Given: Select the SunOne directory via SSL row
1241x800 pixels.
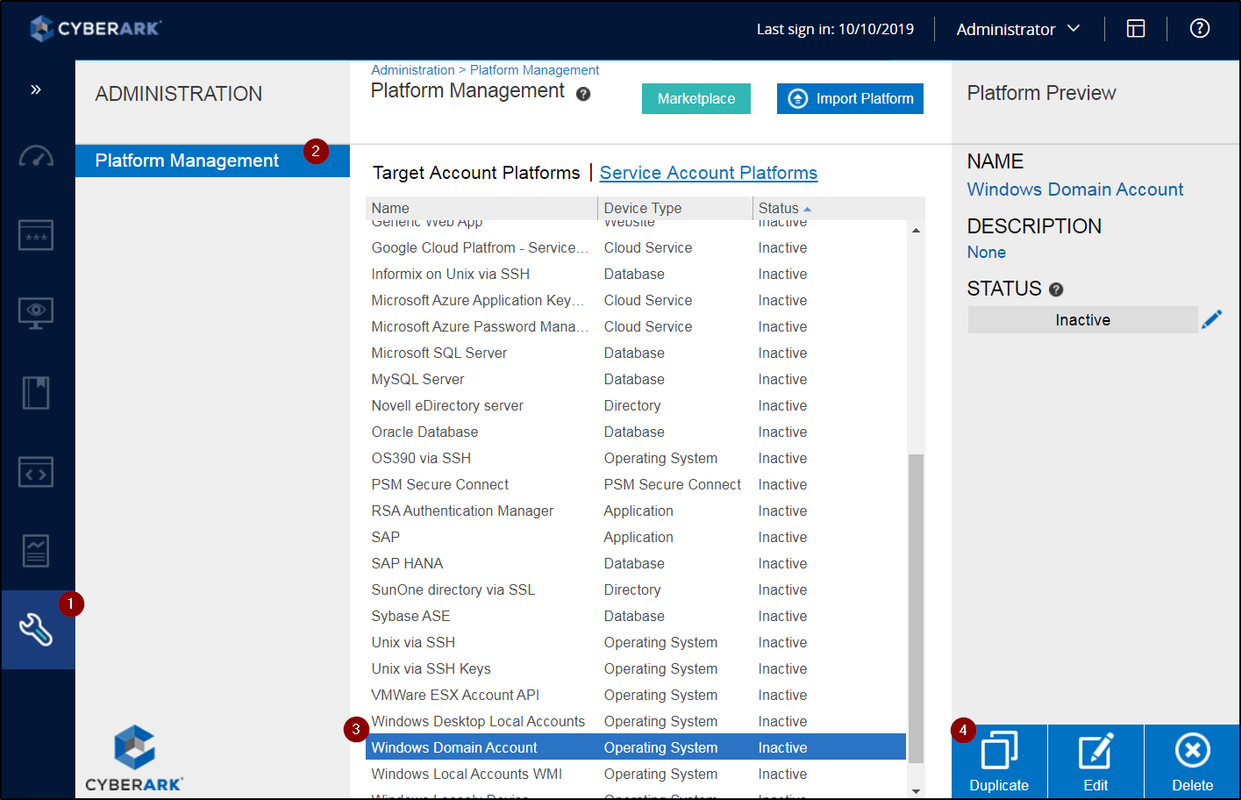Looking at the screenshot, I should [636, 590].
